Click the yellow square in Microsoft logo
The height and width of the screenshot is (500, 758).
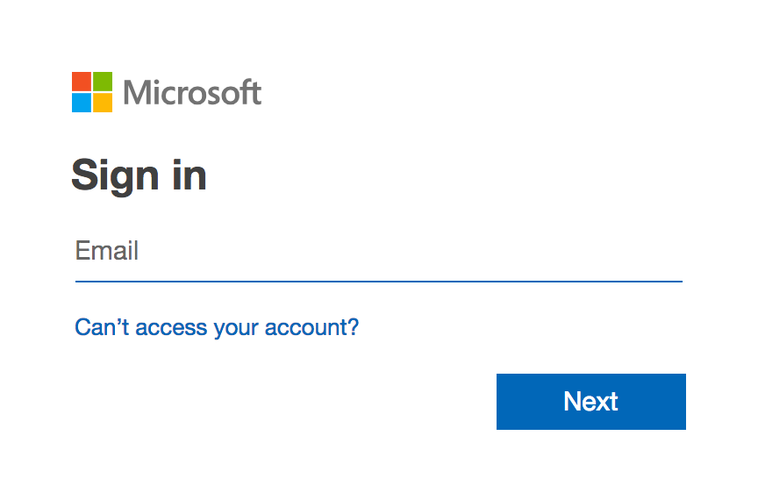[x=103, y=103]
